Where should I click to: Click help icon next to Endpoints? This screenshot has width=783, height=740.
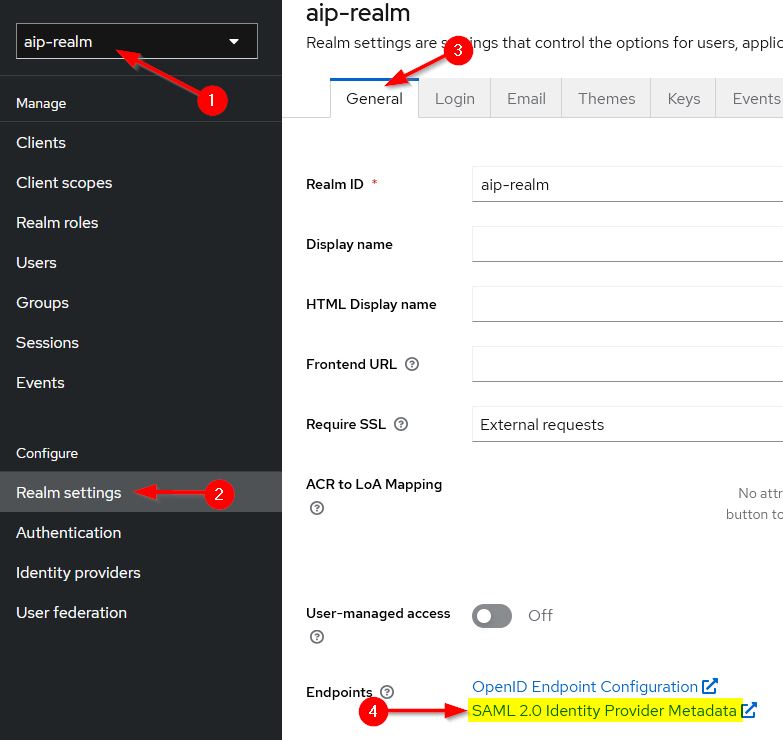(x=387, y=692)
